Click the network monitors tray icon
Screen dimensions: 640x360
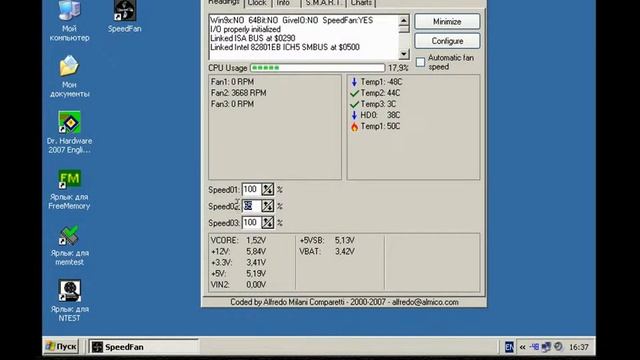546,347
